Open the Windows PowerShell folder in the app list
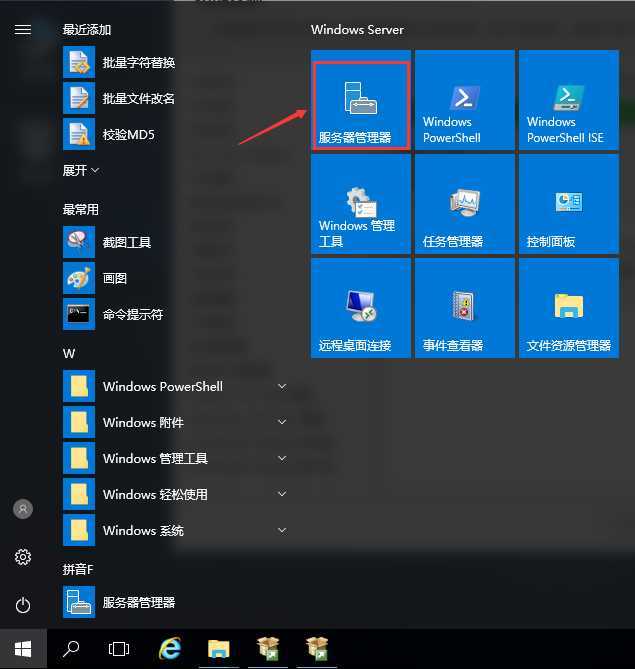 (x=175, y=387)
